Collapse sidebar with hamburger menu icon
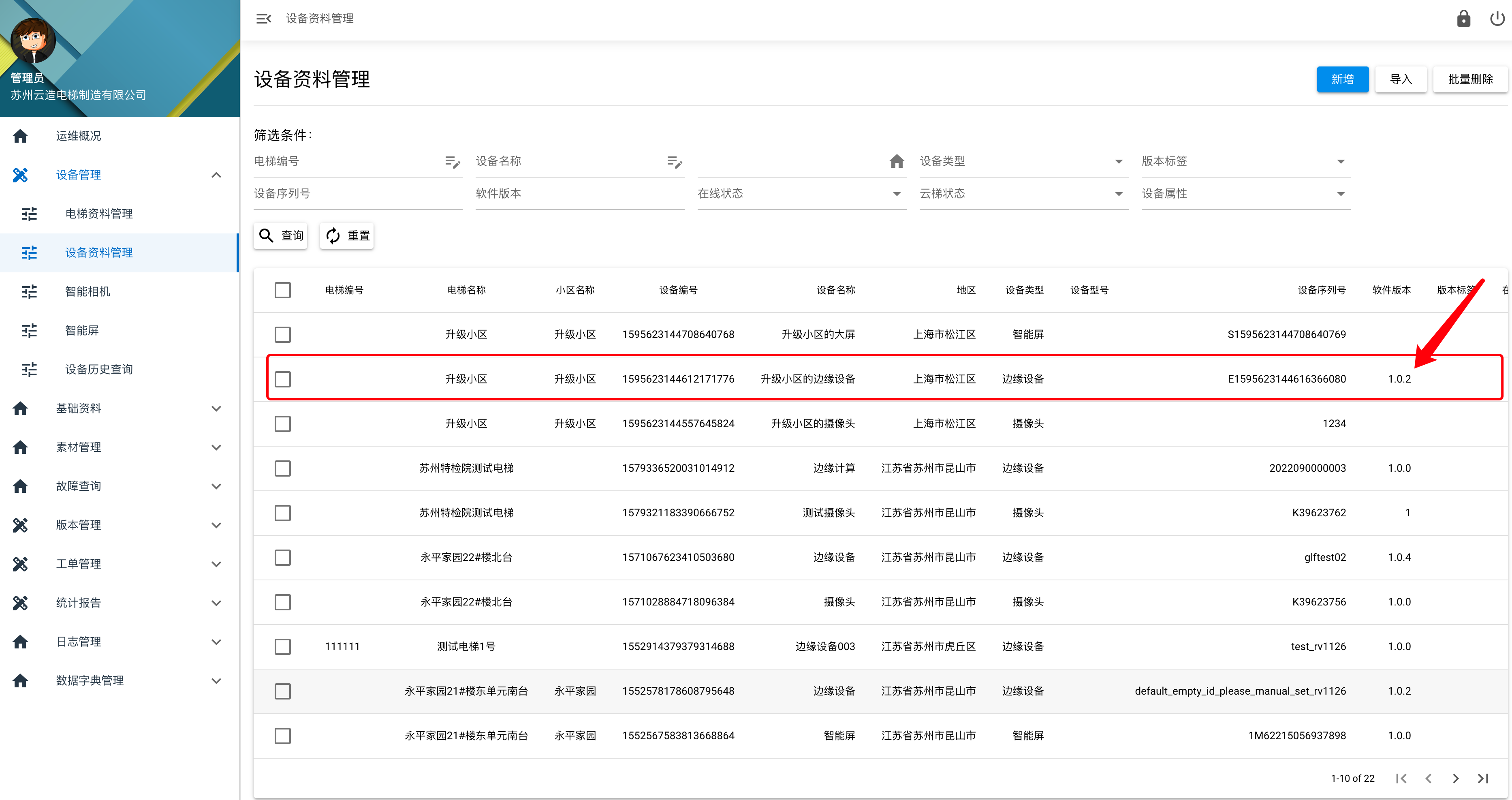 pos(263,19)
